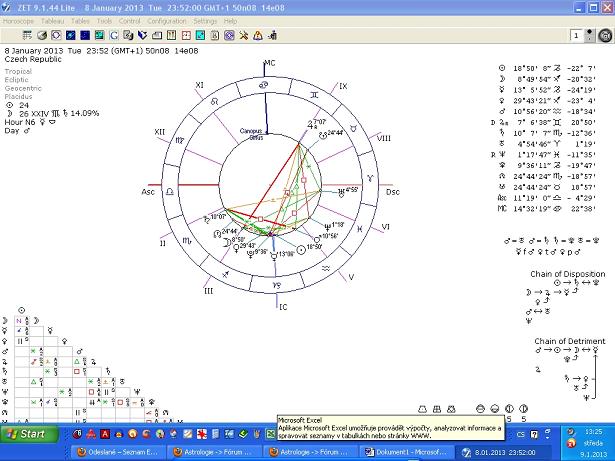Click the number field showing 1
Viewport: 615px width, 461px height.
tap(577, 36)
